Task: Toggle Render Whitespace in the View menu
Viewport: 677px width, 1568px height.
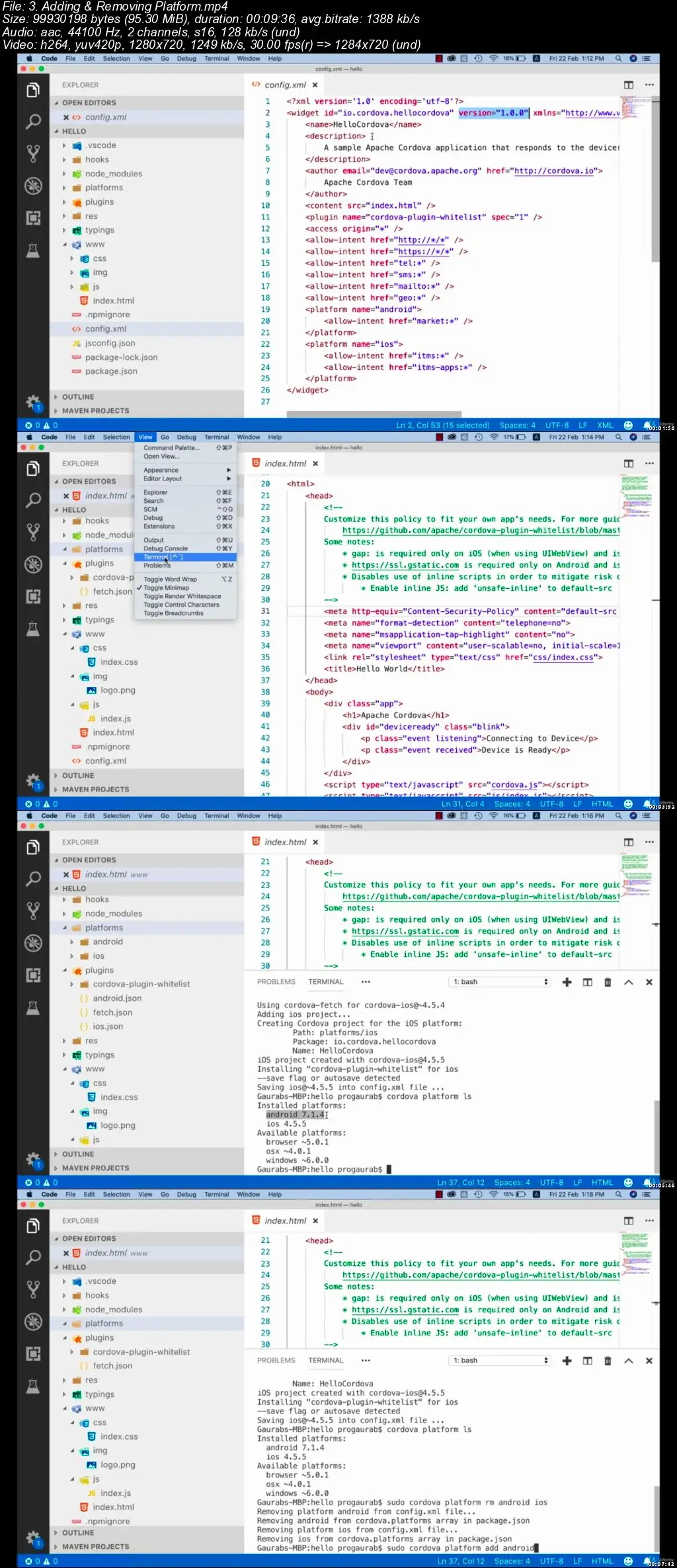Action: (x=185, y=597)
